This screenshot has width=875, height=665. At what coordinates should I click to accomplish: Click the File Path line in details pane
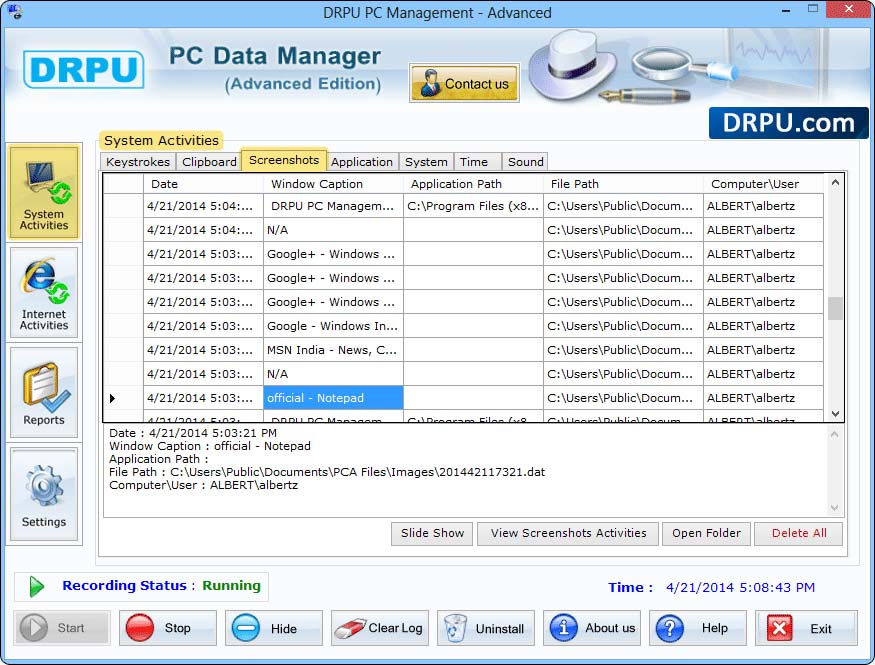coord(326,472)
